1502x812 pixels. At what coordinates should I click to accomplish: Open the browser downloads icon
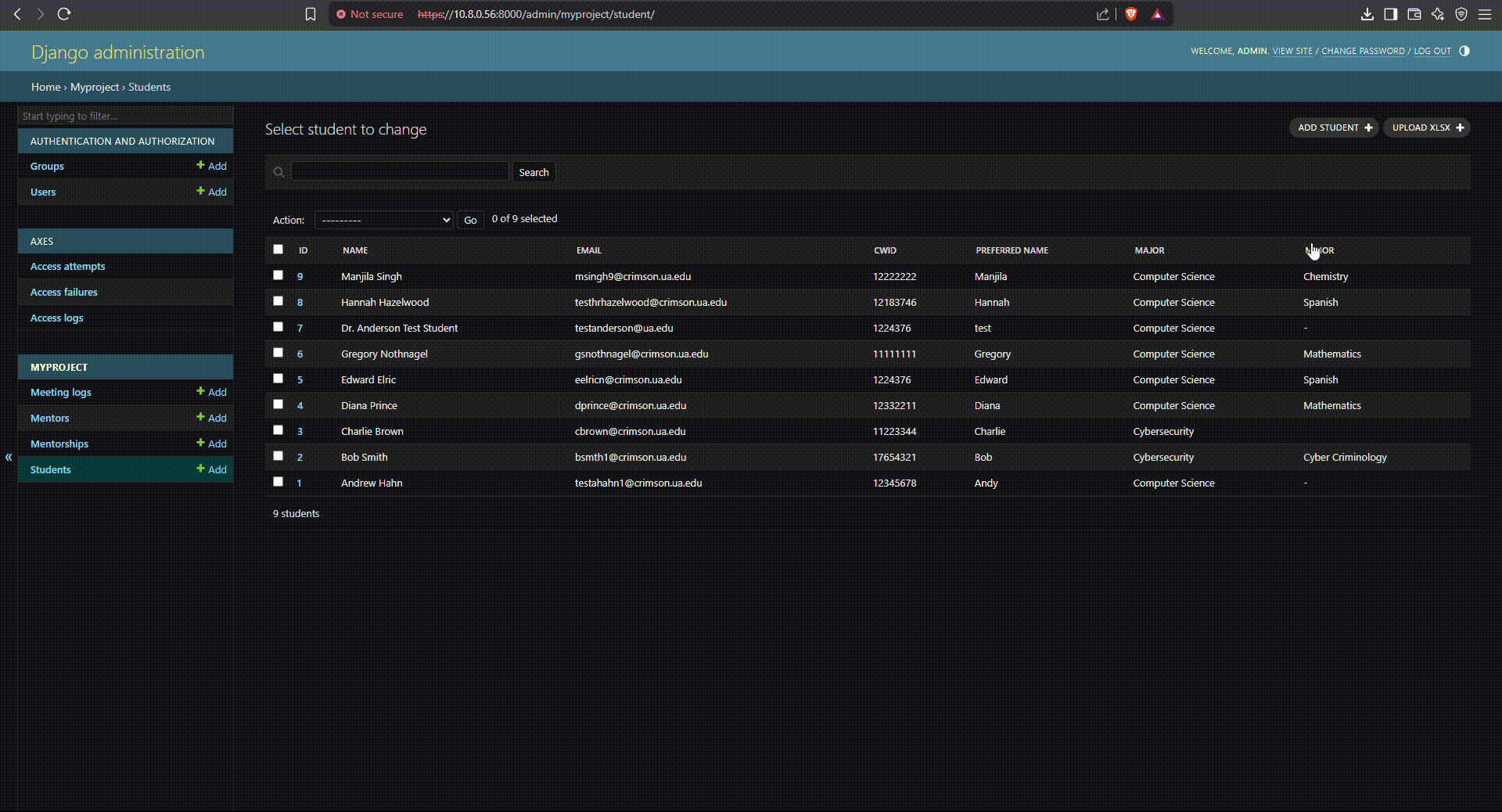[x=1367, y=14]
